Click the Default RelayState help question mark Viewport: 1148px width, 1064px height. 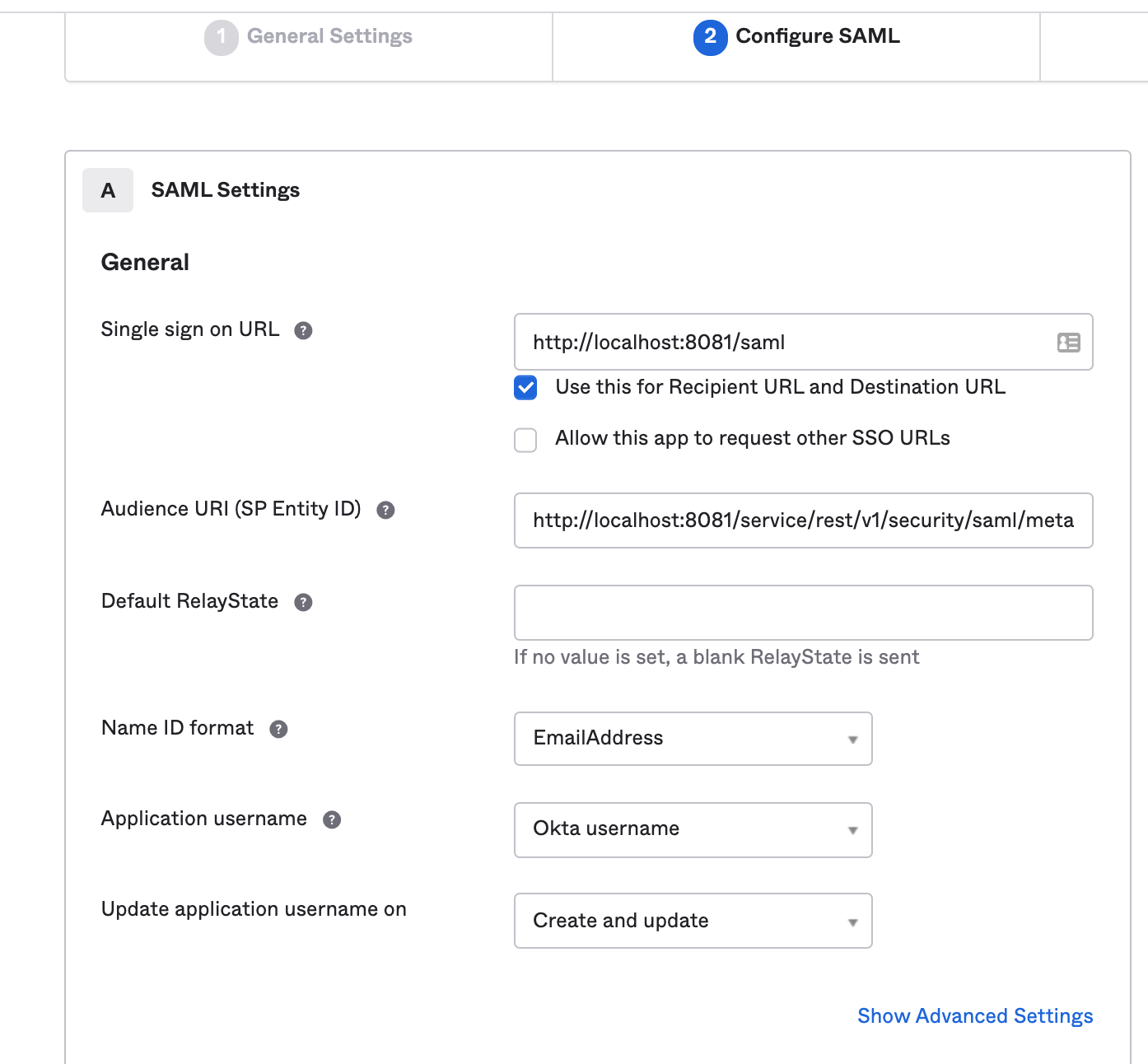(x=303, y=602)
